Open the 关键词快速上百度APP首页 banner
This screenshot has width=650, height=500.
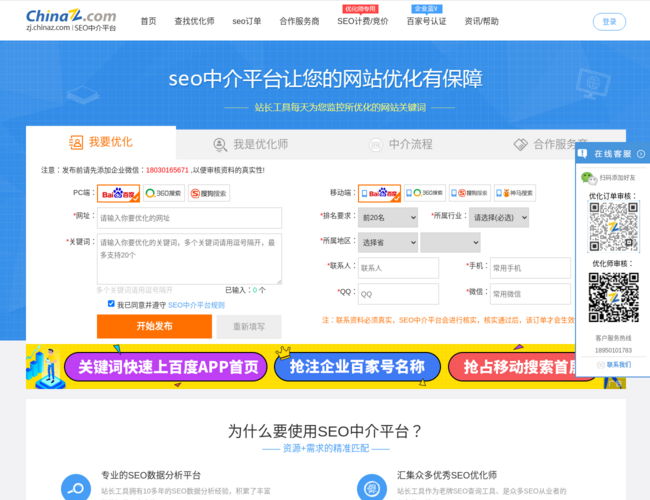point(165,367)
